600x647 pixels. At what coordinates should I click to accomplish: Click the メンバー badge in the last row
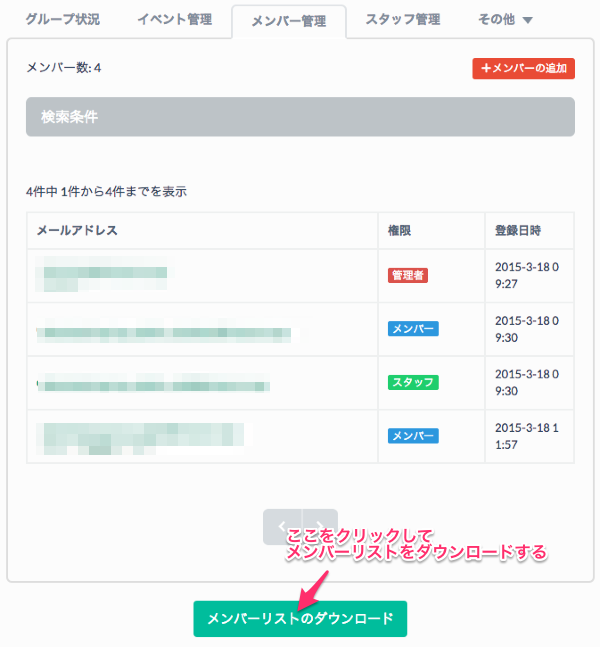coord(413,436)
